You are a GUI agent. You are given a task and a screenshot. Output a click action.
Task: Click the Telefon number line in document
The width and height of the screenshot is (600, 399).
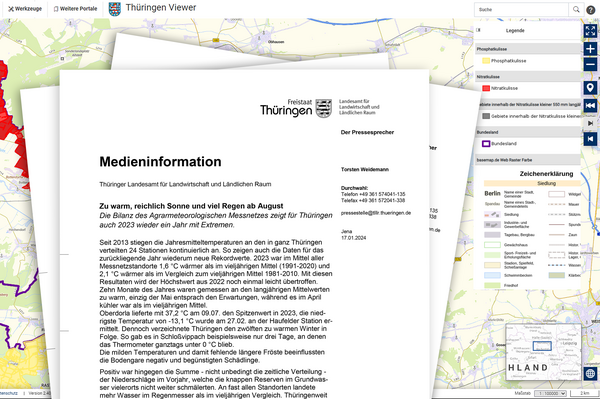pos(373,194)
